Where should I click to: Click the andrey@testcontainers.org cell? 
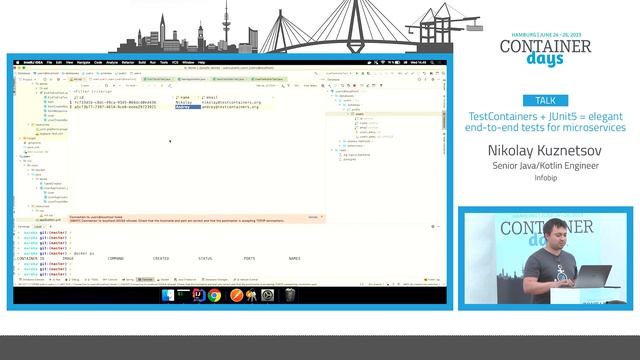(231, 107)
